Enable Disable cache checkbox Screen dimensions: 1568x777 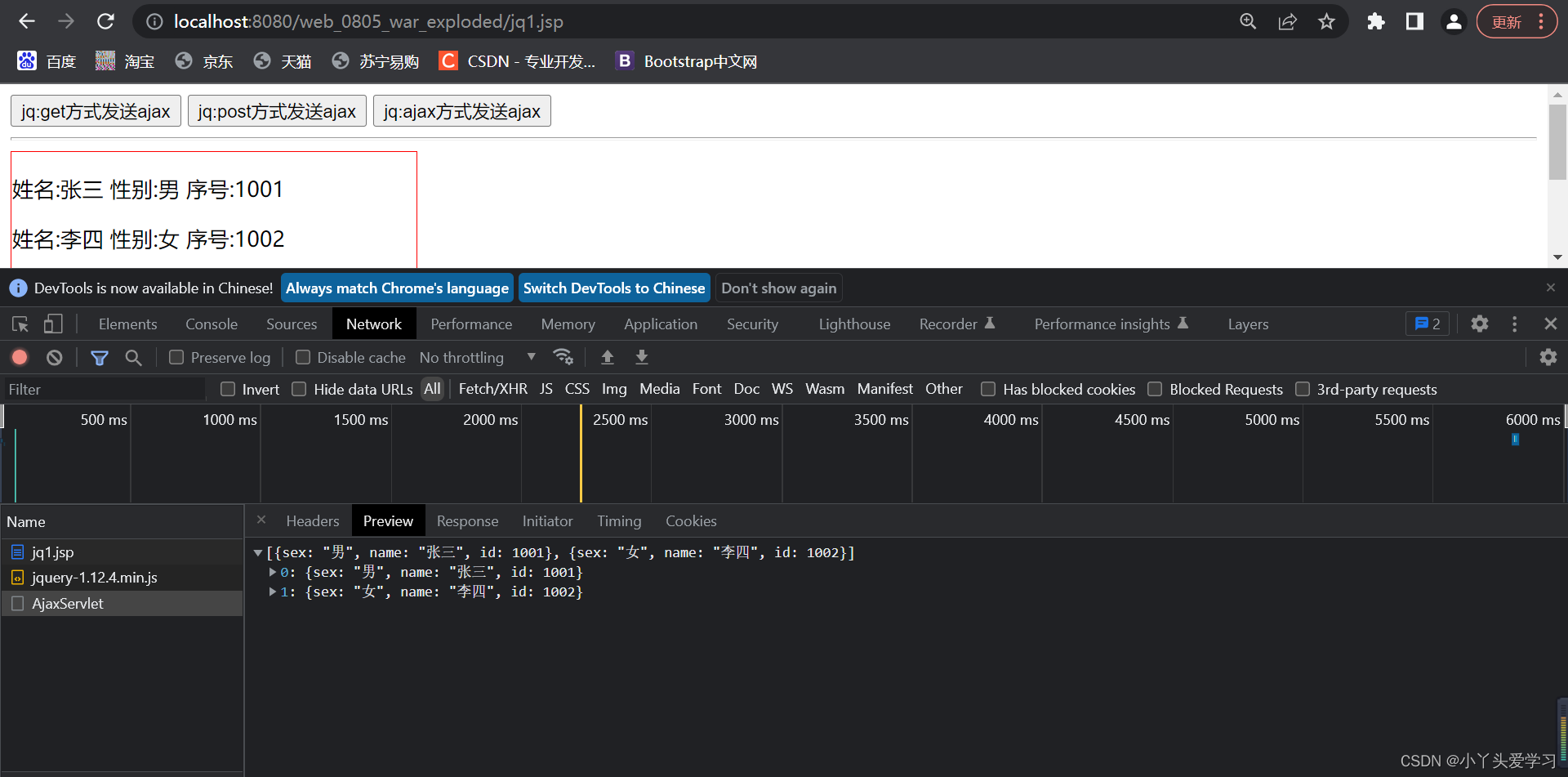click(x=303, y=357)
